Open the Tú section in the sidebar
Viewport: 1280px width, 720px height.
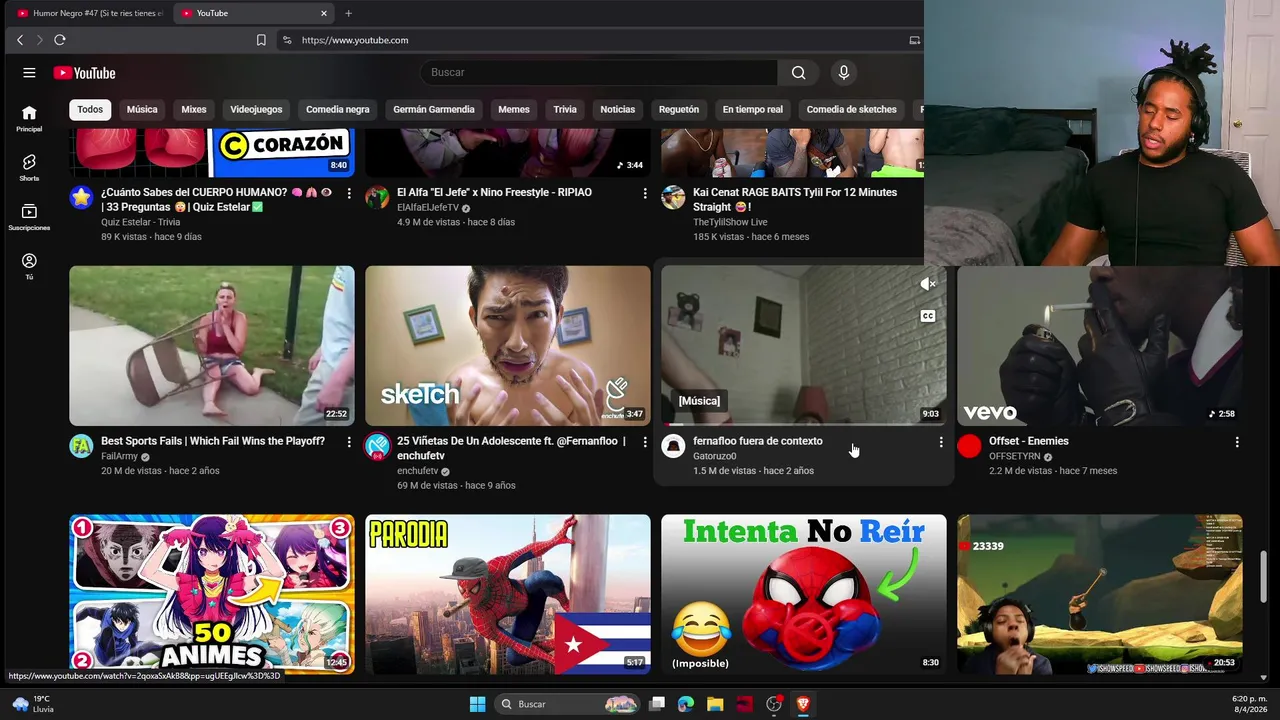point(29,266)
